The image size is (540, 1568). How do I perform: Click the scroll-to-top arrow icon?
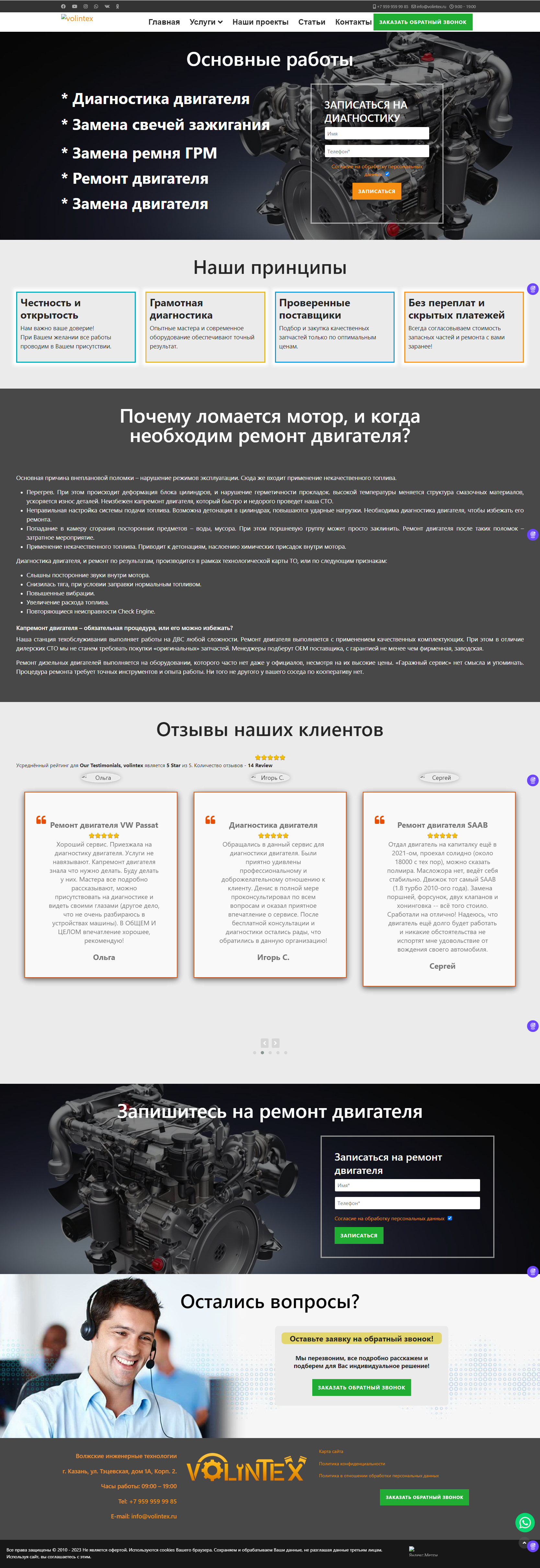(x=524, y=1542)
